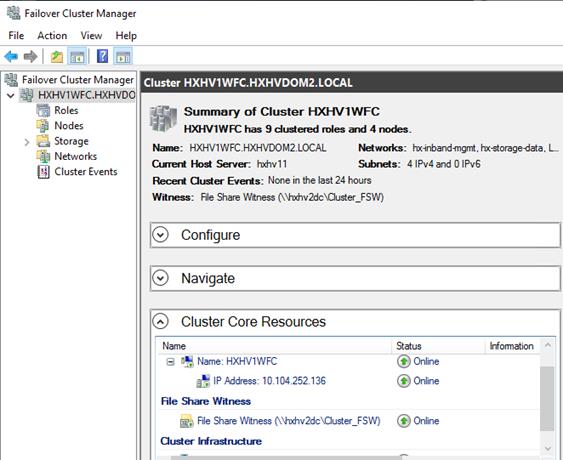The width and height of the screenshot is (563, 460).
Task: Open the View menu
Action: click(x=91, y=36)
